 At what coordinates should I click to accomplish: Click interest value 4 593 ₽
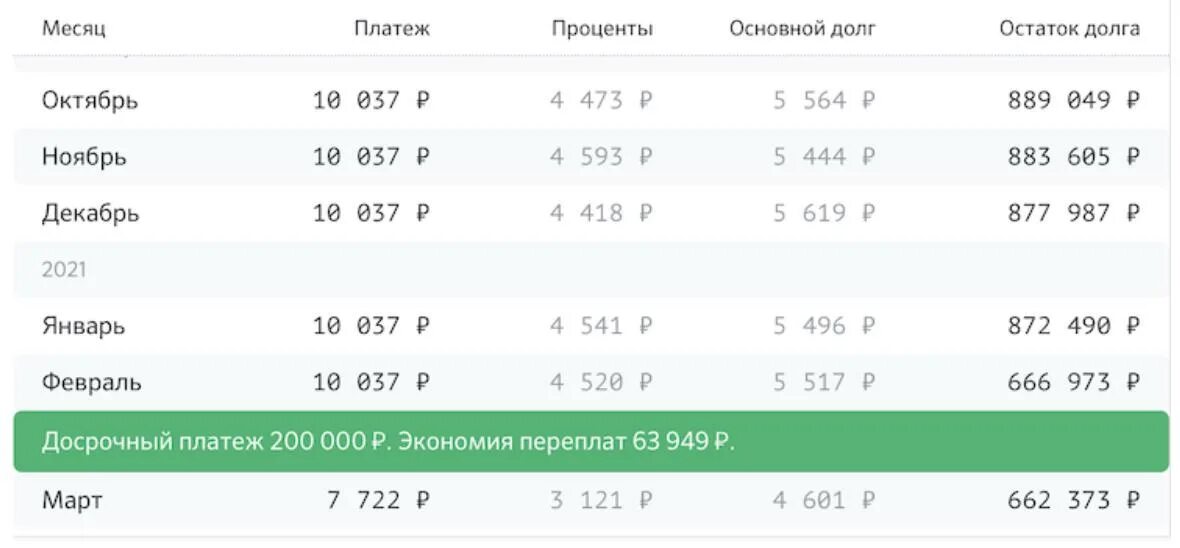pos(600,157)
